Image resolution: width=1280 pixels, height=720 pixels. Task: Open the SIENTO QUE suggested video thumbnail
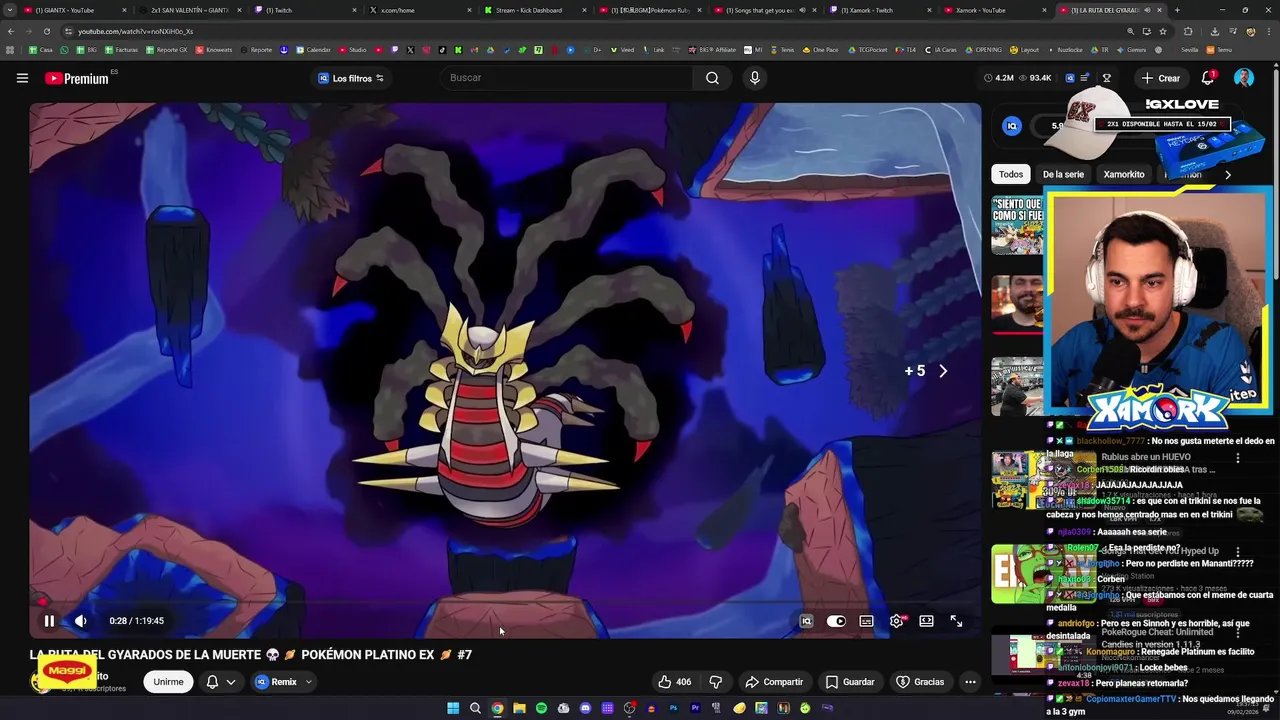coord(1017,225)
